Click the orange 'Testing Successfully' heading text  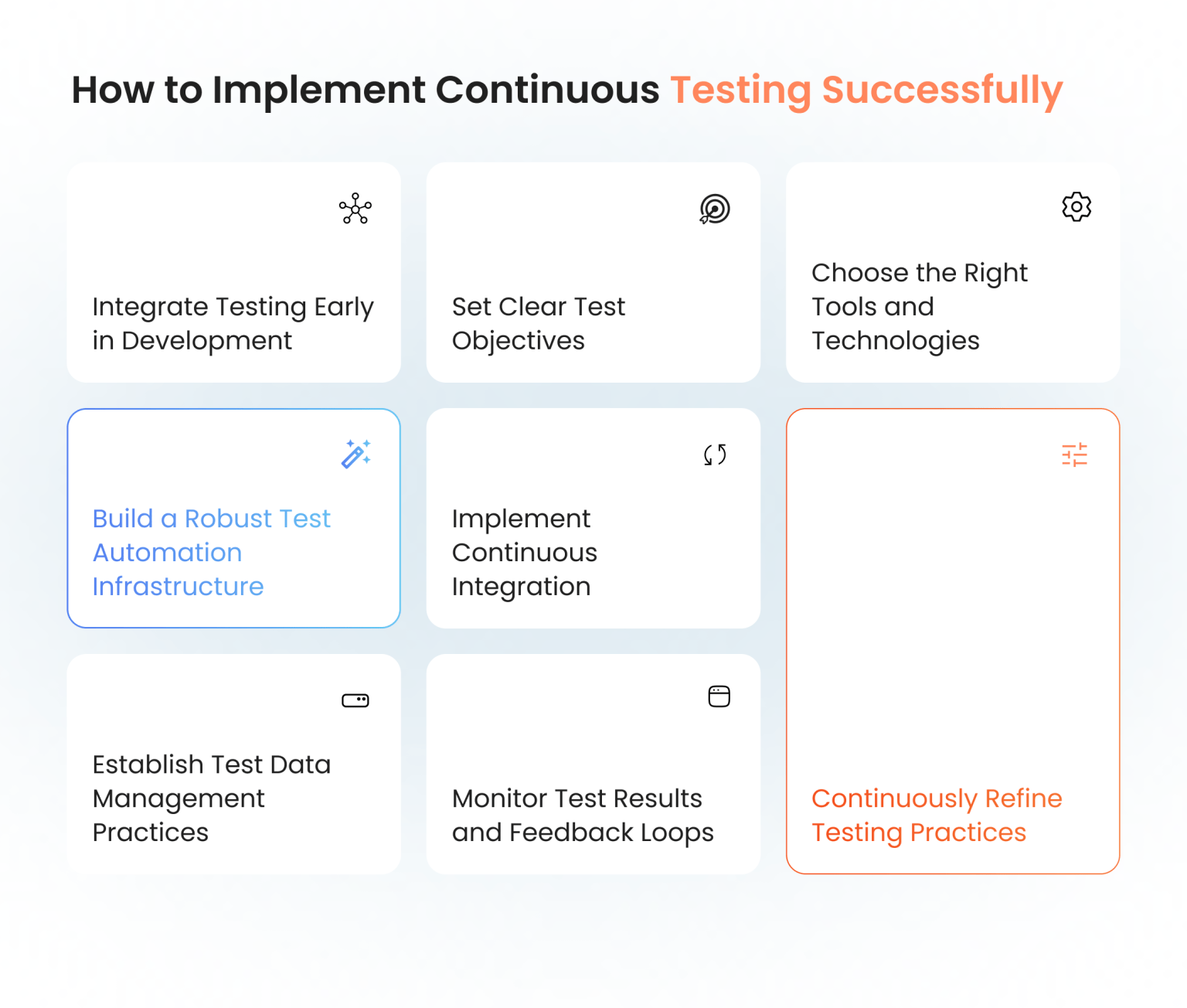[866, 90]
